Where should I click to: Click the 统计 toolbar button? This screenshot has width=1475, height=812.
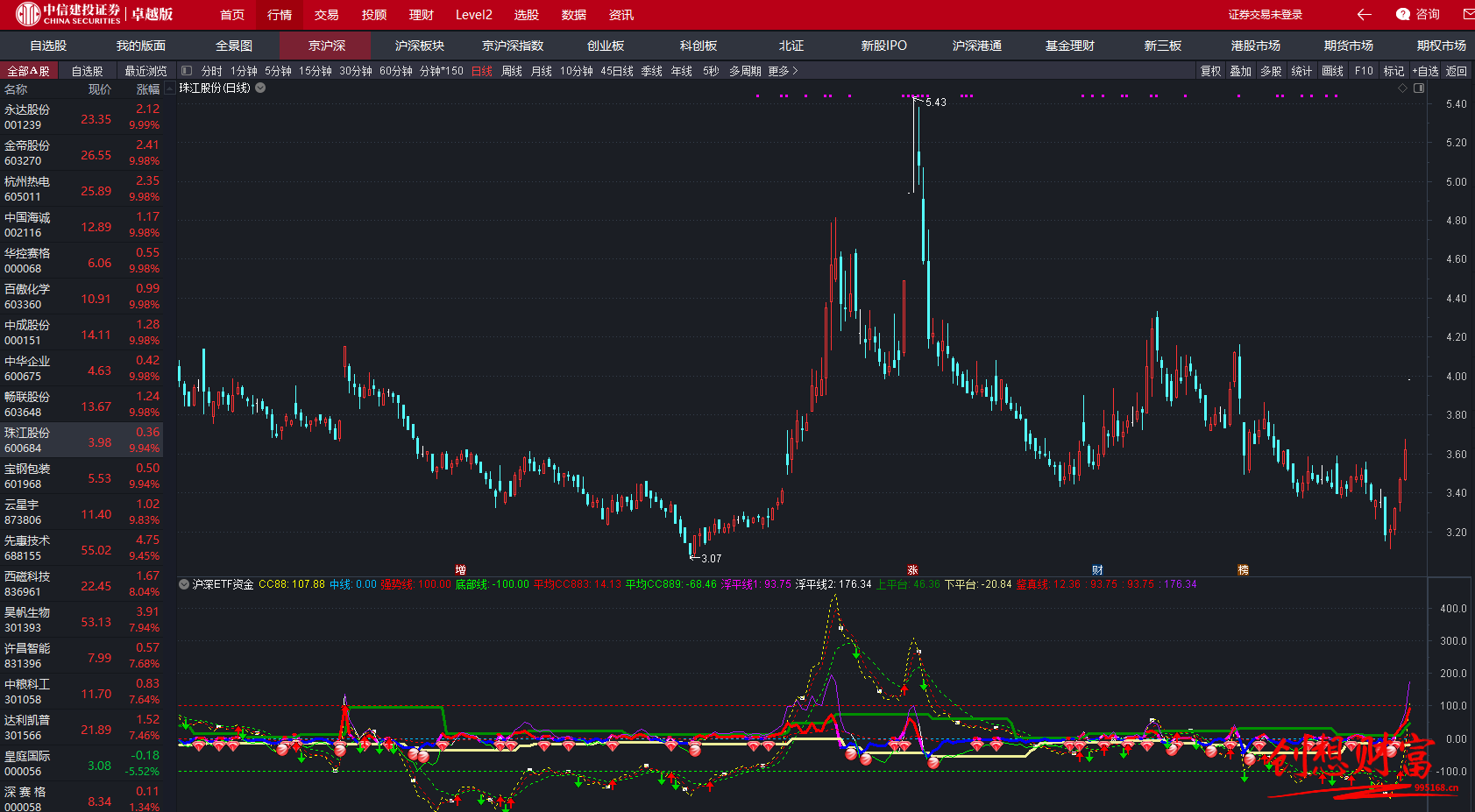pyautogui.click(x=1302, y=71)
